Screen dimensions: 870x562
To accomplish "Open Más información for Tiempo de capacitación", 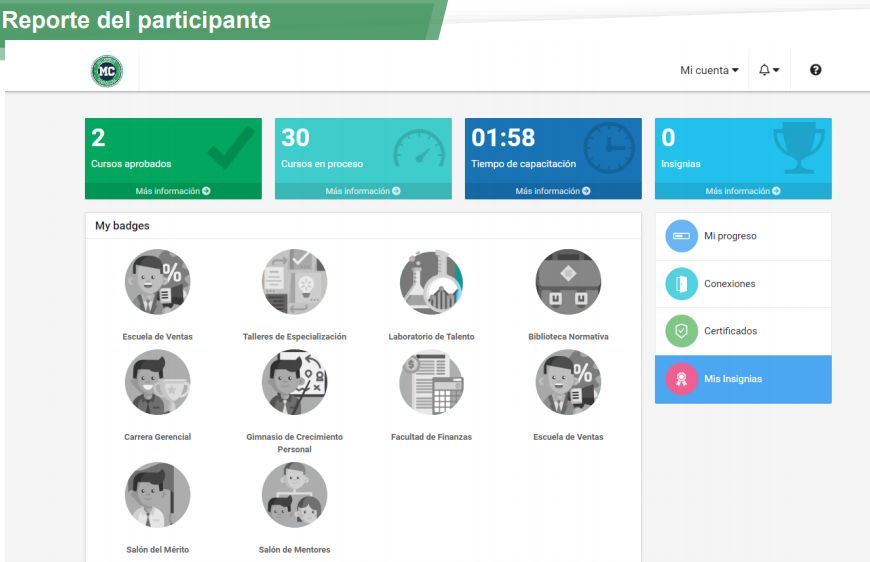I will (553, 191).
